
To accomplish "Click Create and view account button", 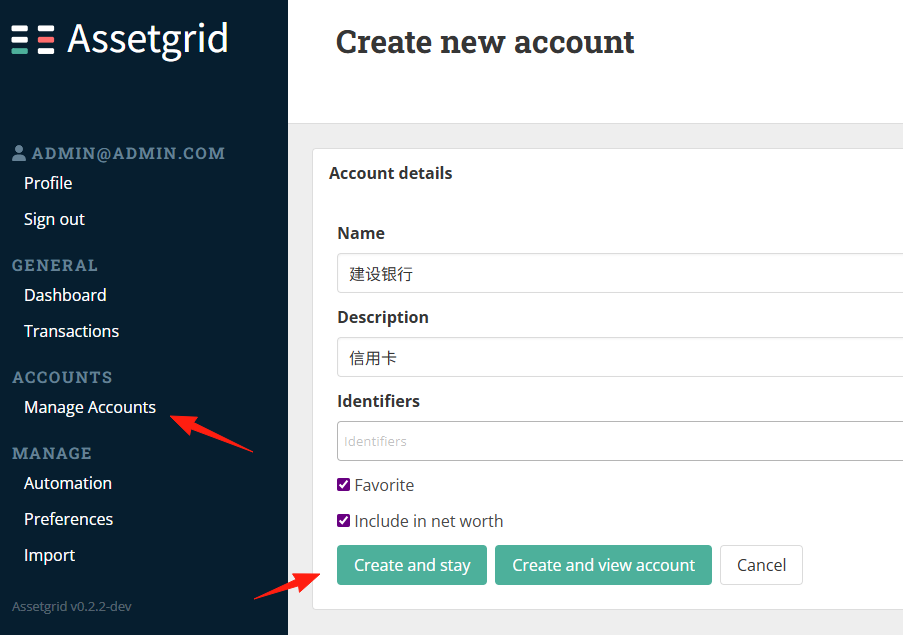I will coord(603,565).
